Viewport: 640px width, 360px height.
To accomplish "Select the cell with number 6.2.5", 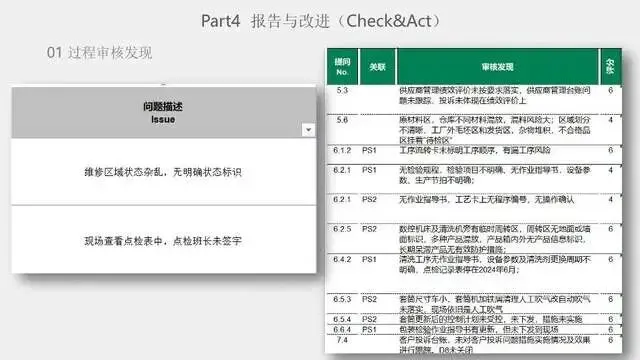I will coord(342,229).
